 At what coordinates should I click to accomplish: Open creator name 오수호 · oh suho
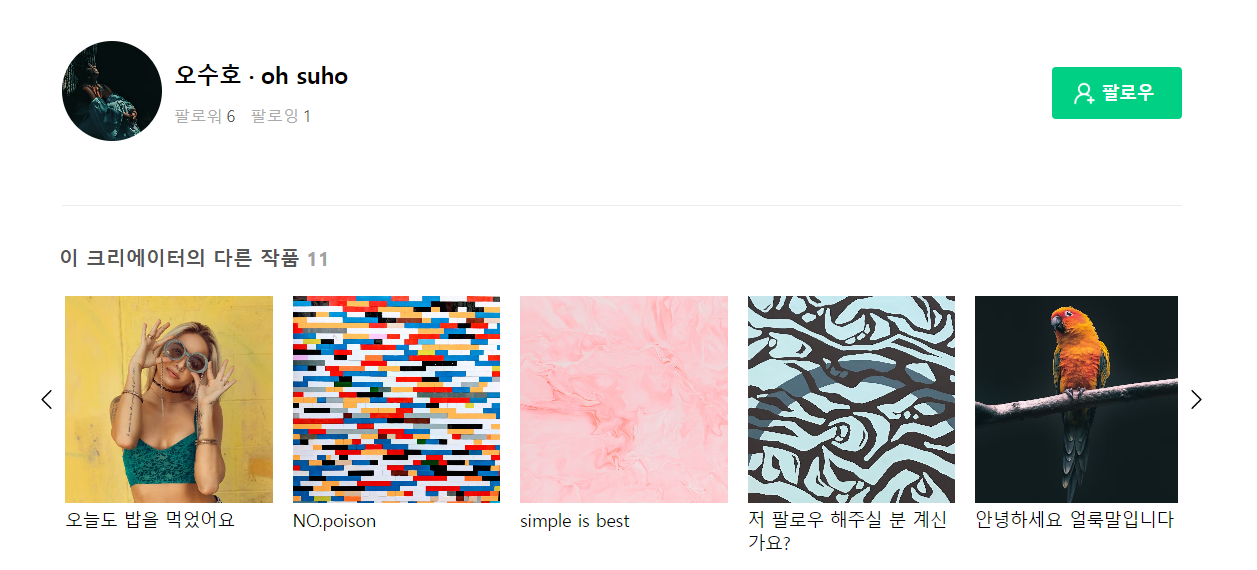(x=261, y=75)
